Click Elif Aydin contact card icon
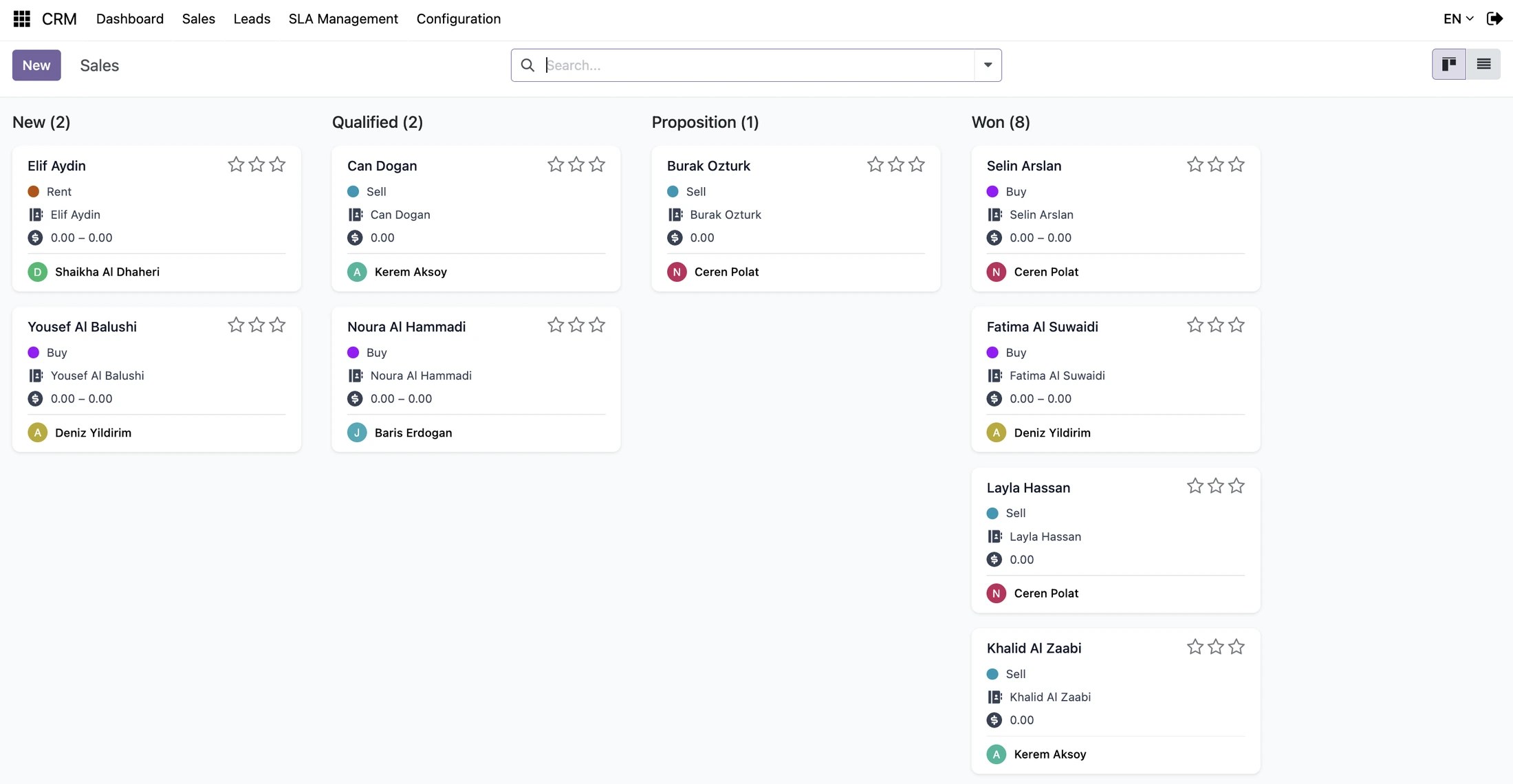 36,215
